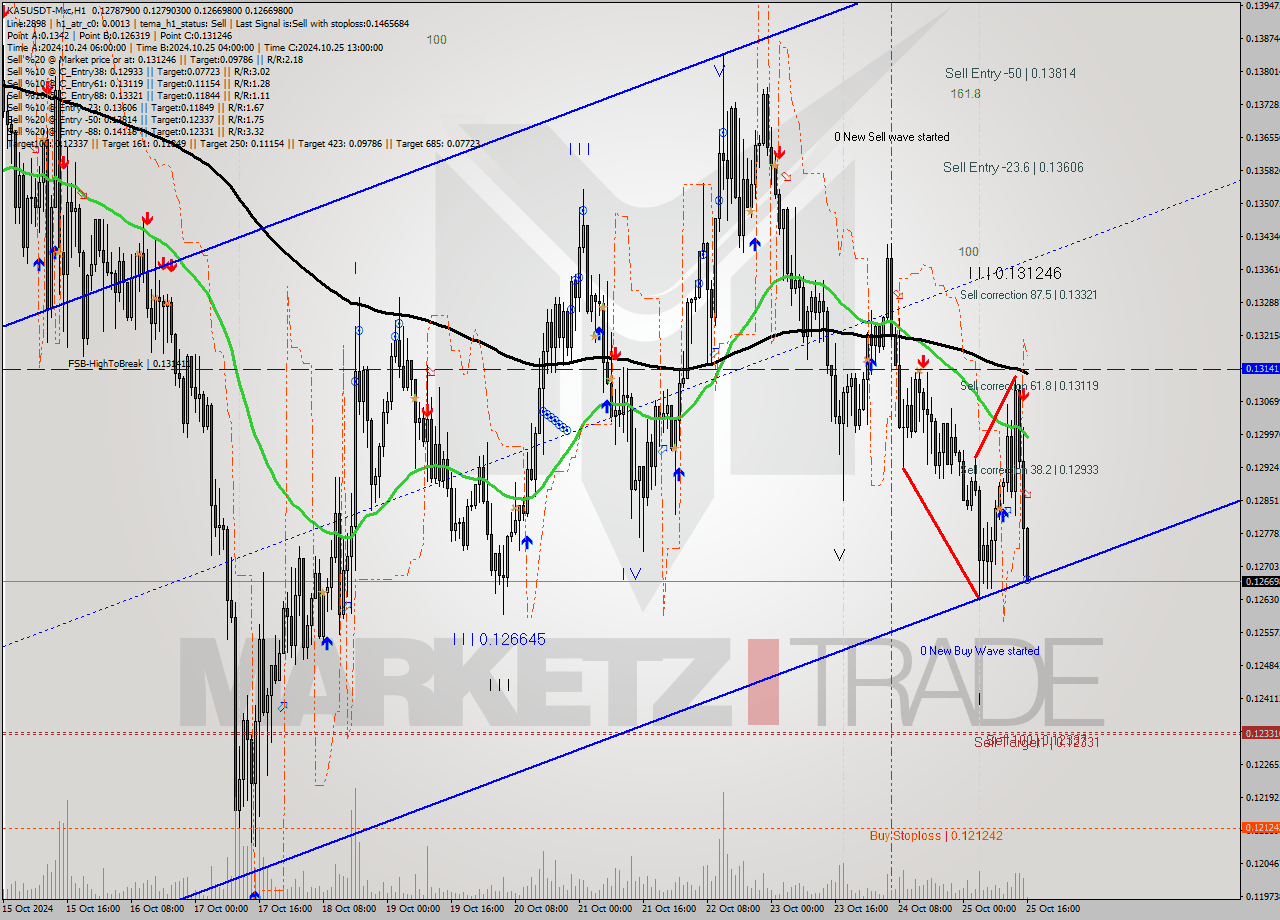
Task: Click the 'I I I 0.126645' wave label
Action: click(498, 639)
